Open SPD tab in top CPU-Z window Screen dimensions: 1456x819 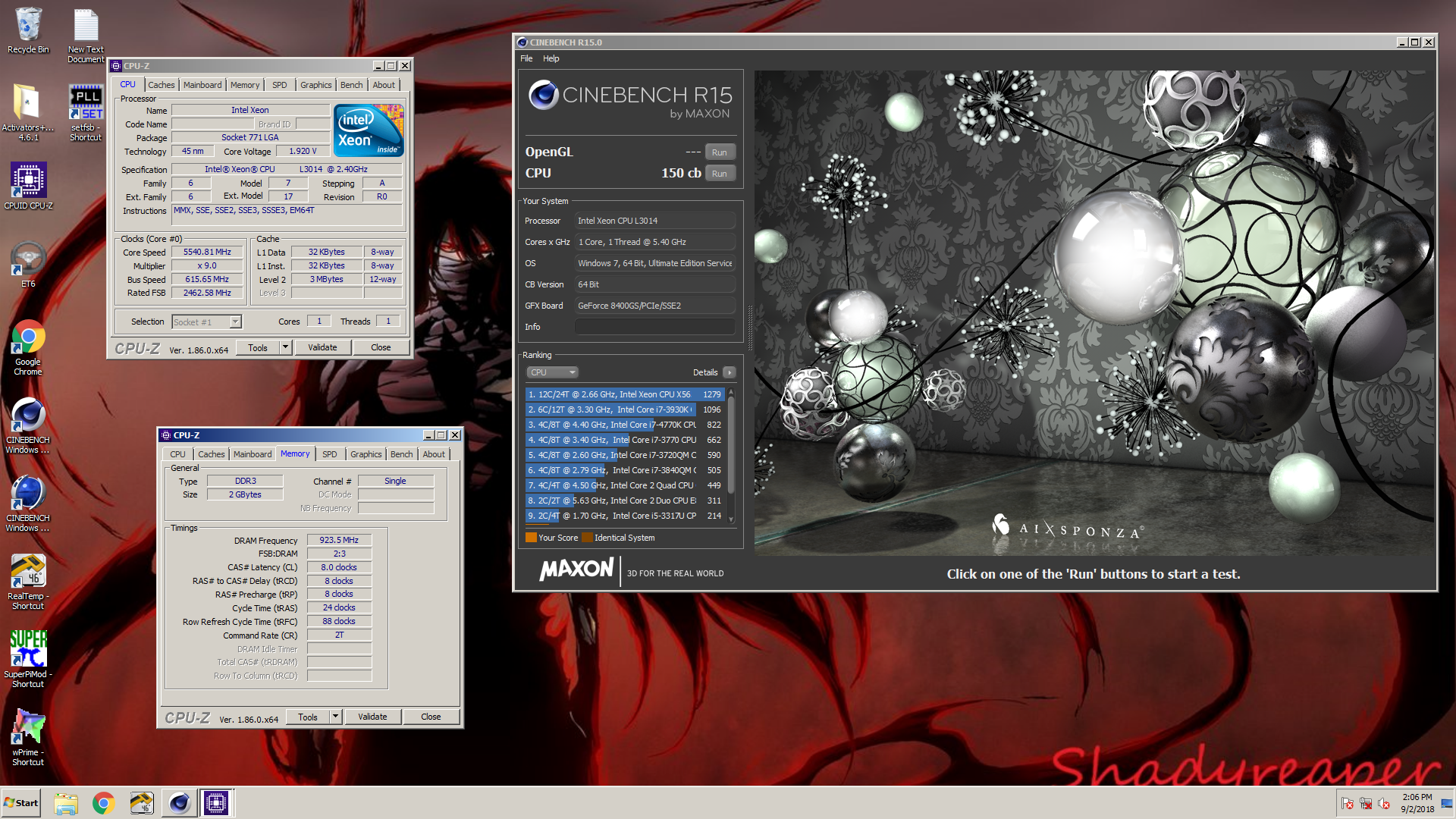[280, 85]
